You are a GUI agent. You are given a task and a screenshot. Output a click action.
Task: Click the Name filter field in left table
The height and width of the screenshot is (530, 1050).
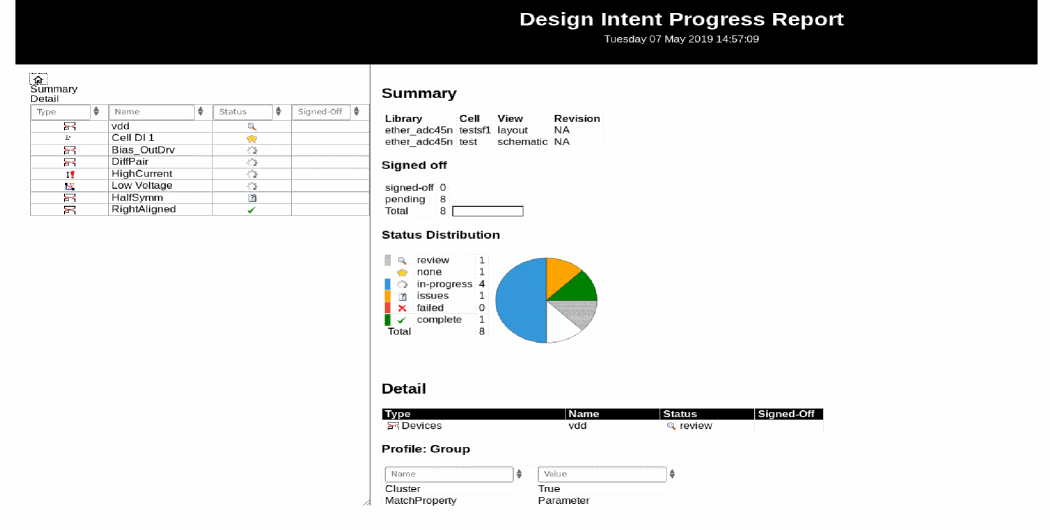152,112
